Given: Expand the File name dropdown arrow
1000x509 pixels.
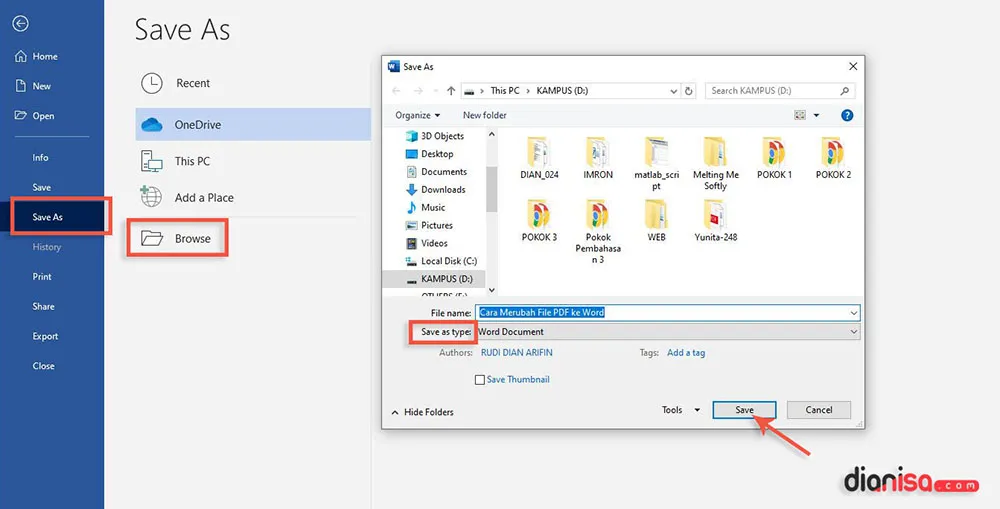Looking at the screenshot, I should point(854,313).
